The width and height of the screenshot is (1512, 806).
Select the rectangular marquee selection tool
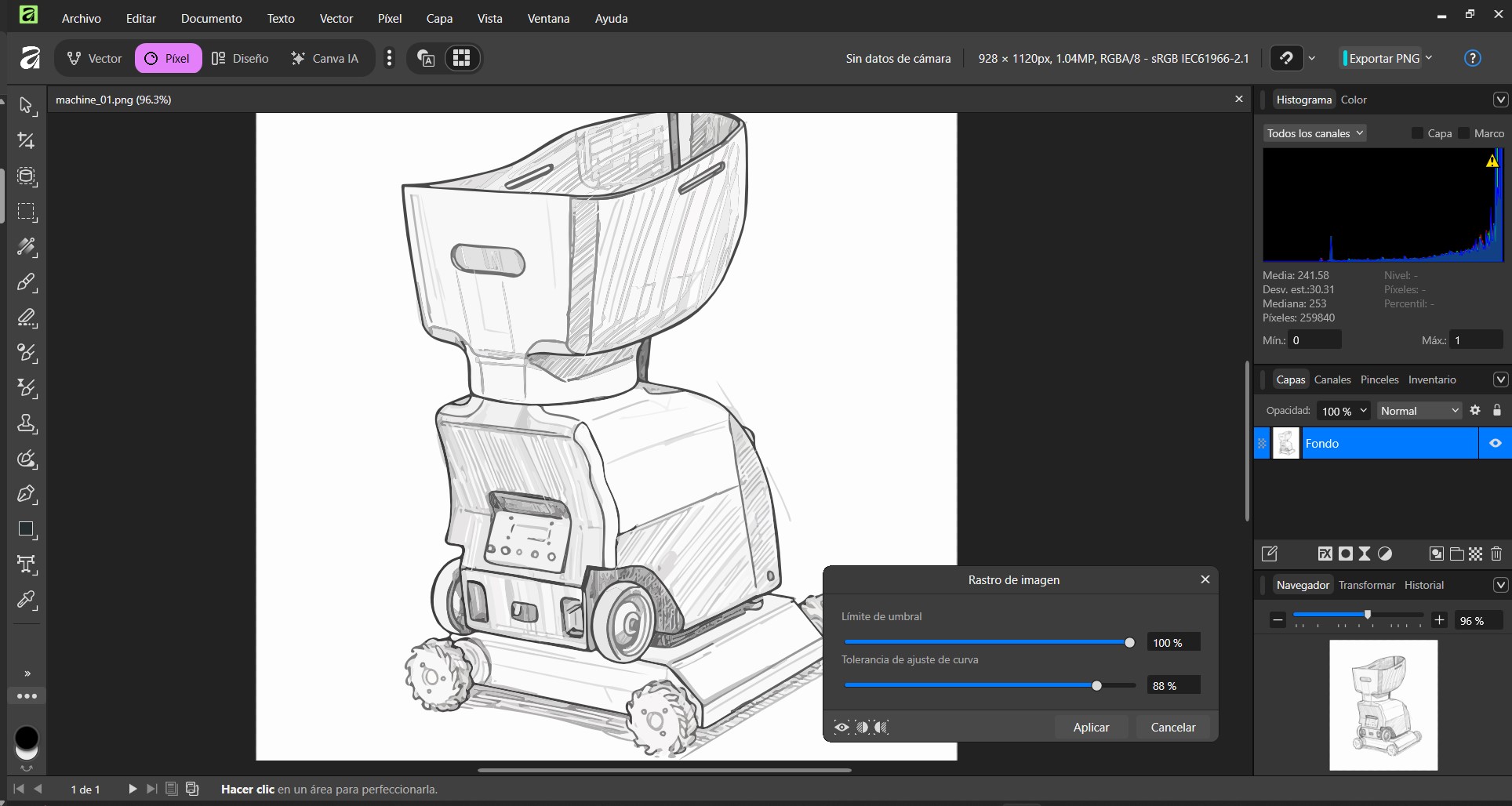(x=26, y=212)
